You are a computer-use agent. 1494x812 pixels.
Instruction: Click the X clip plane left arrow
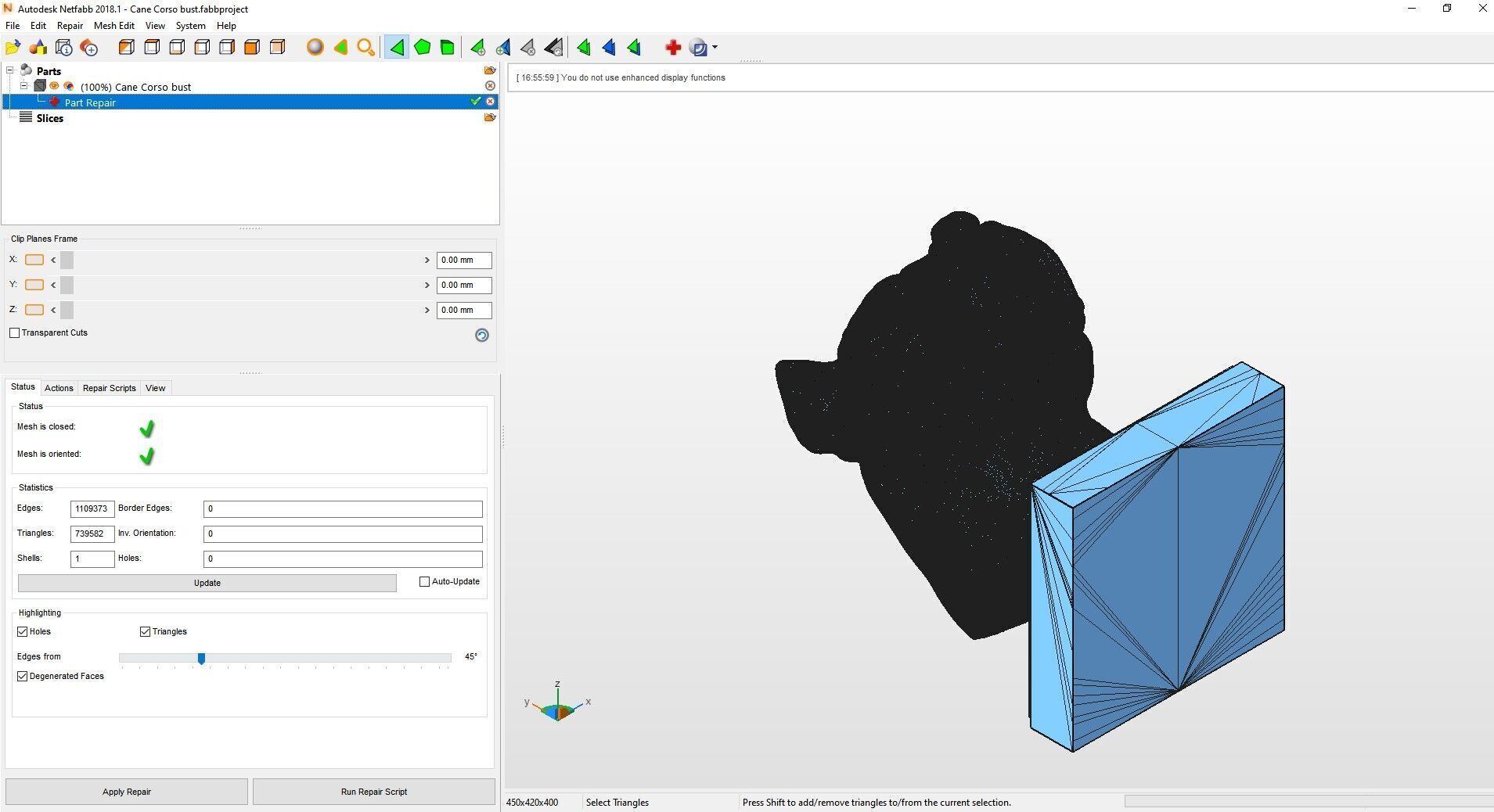point(53,260)
